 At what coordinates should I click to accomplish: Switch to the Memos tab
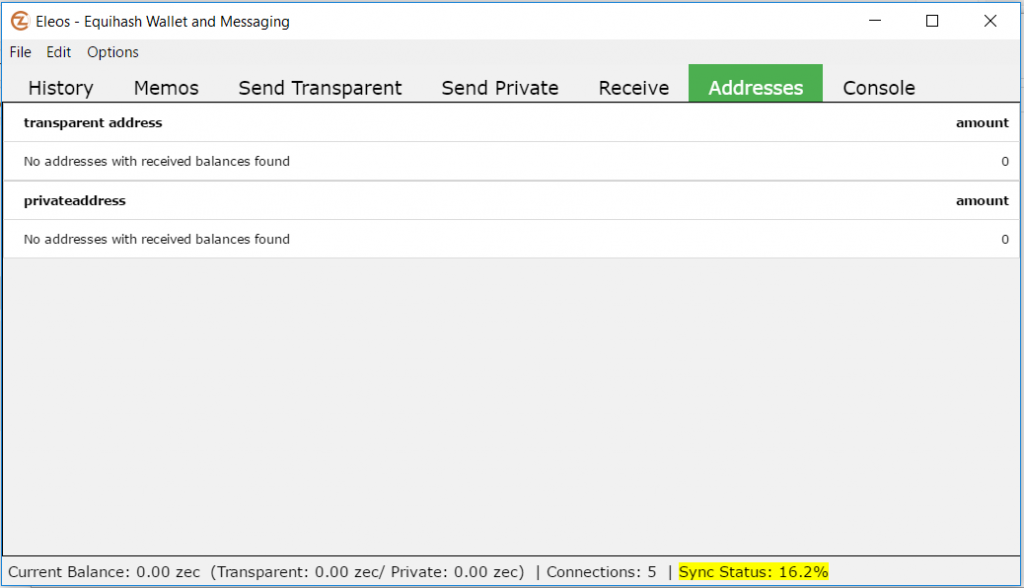(x=166, y=88)
